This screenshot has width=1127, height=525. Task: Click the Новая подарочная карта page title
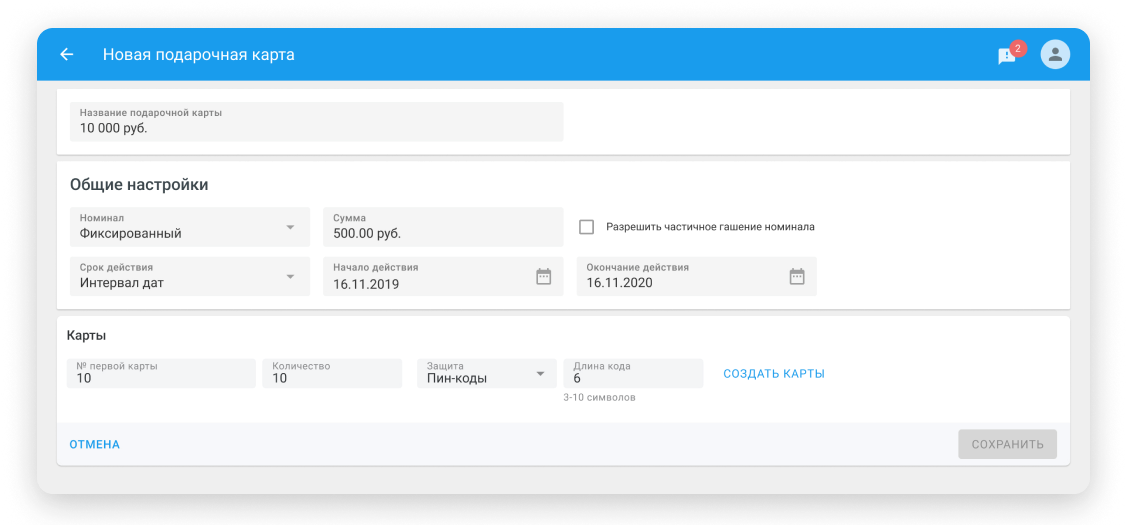click(x=198, y=54)
